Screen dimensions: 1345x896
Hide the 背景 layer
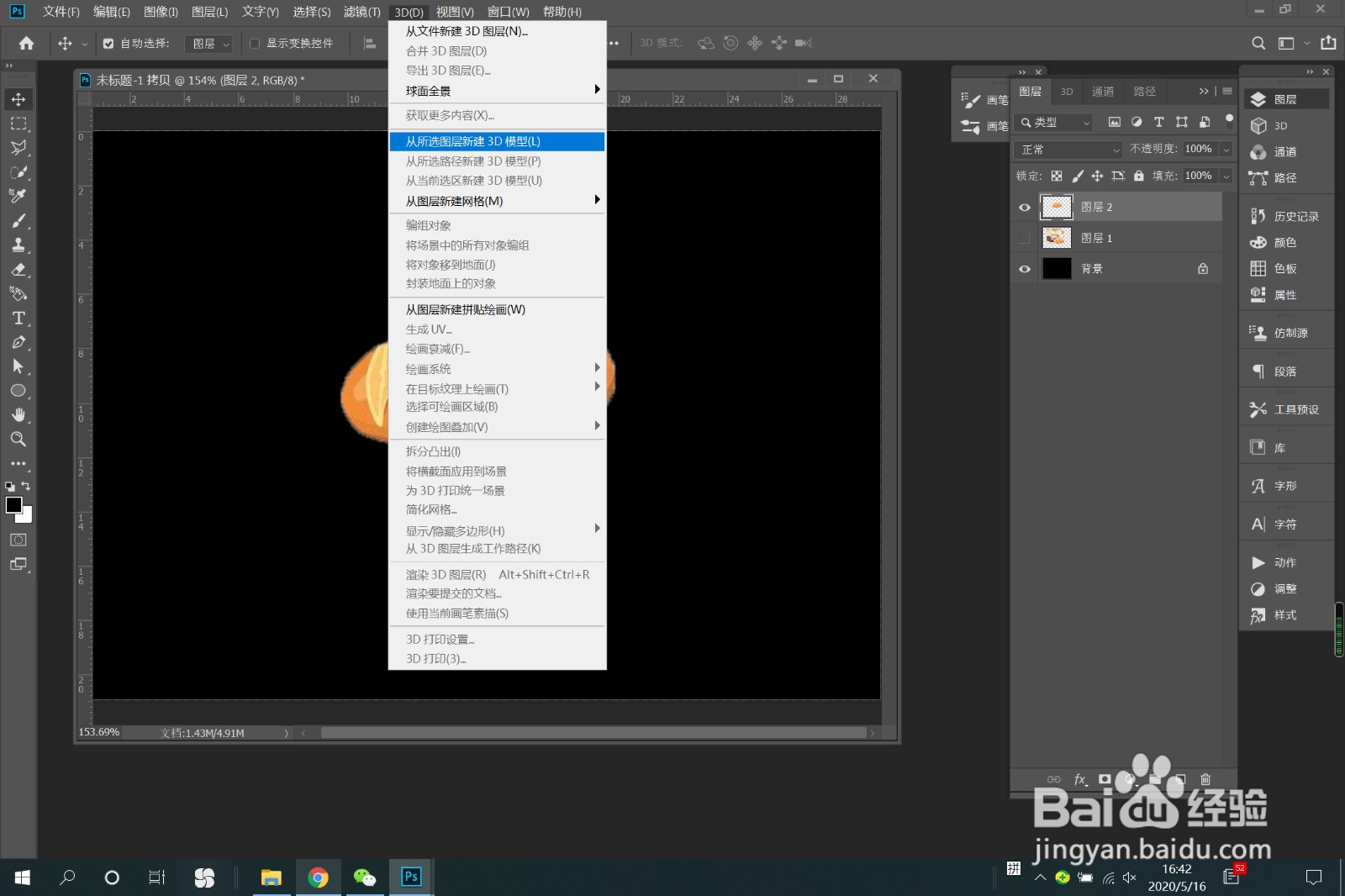click(1025, 269)
